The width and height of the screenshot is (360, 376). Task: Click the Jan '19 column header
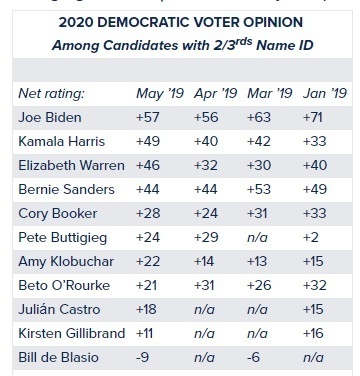(x=325, y=93)
